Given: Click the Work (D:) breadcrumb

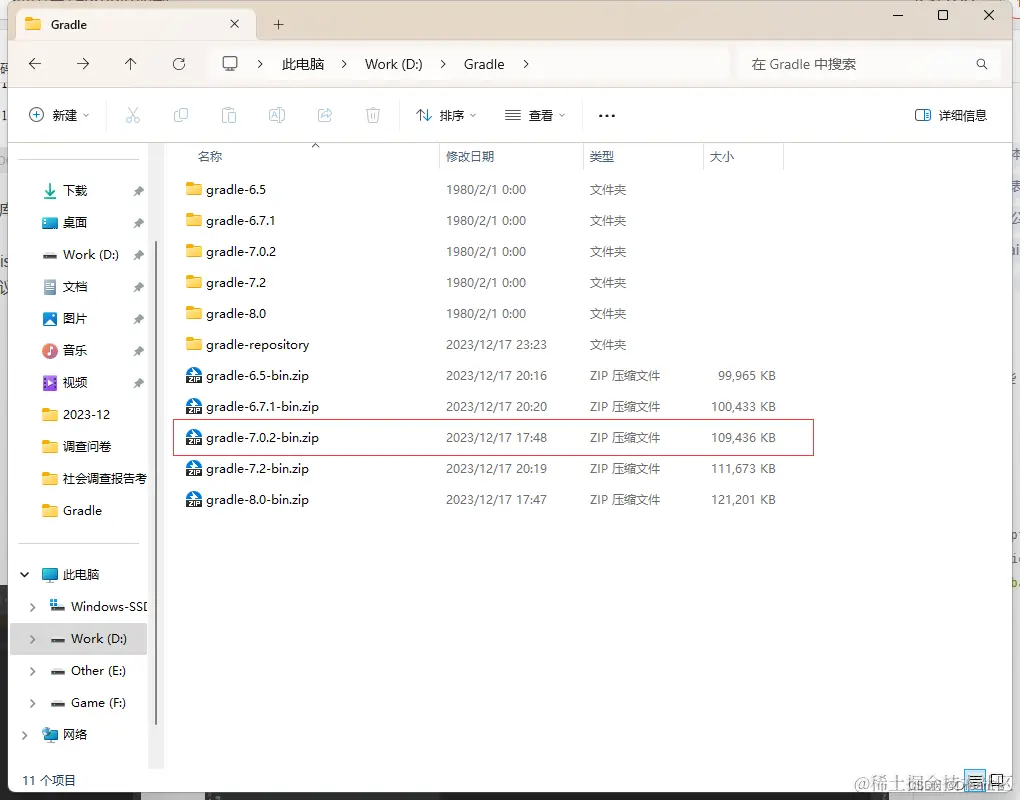Looking at the screenshot, I should coord(394,64).
